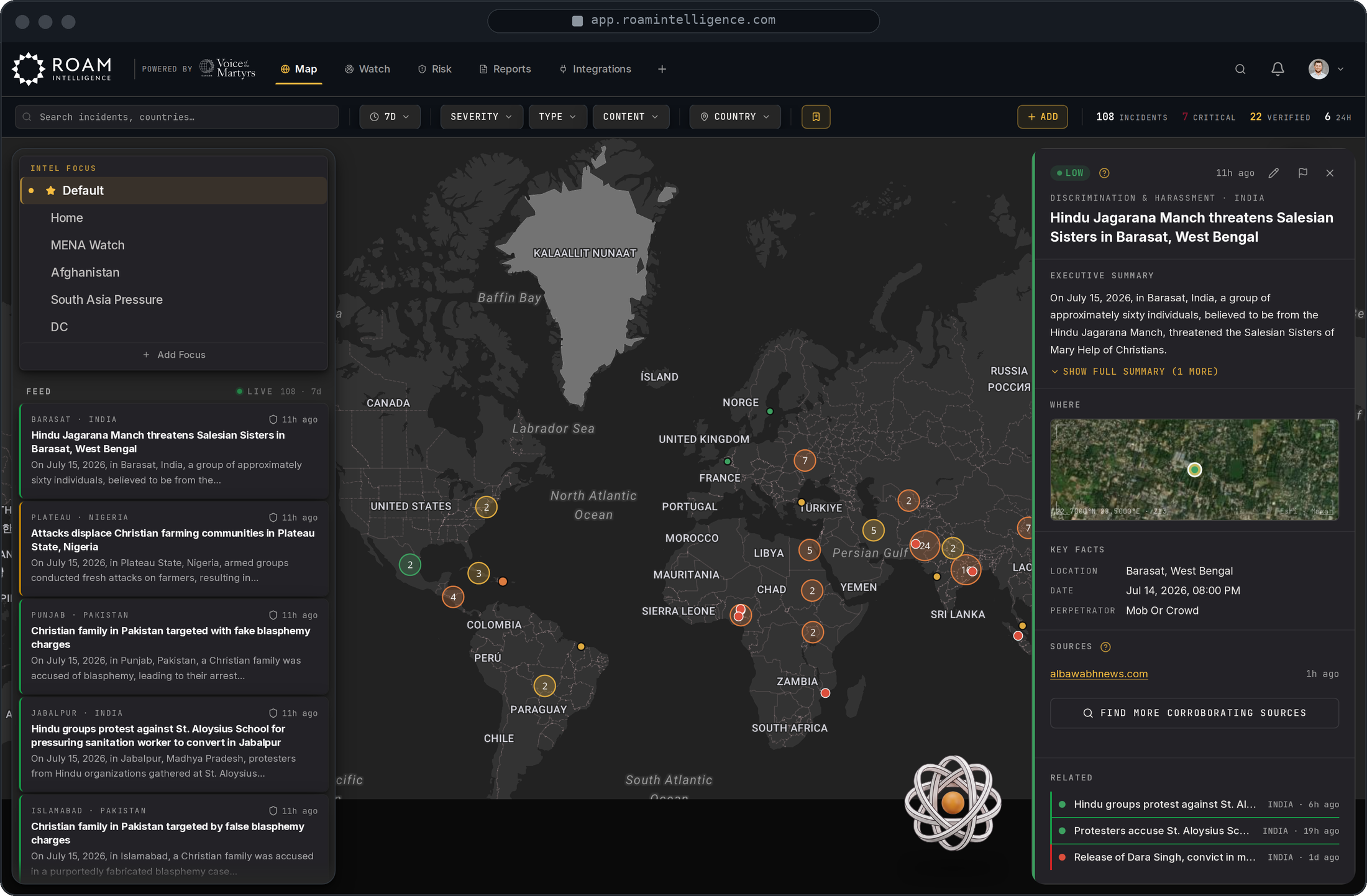
Task: Expand Show Full Summary (1 more)
Action: coord(1135,372)
